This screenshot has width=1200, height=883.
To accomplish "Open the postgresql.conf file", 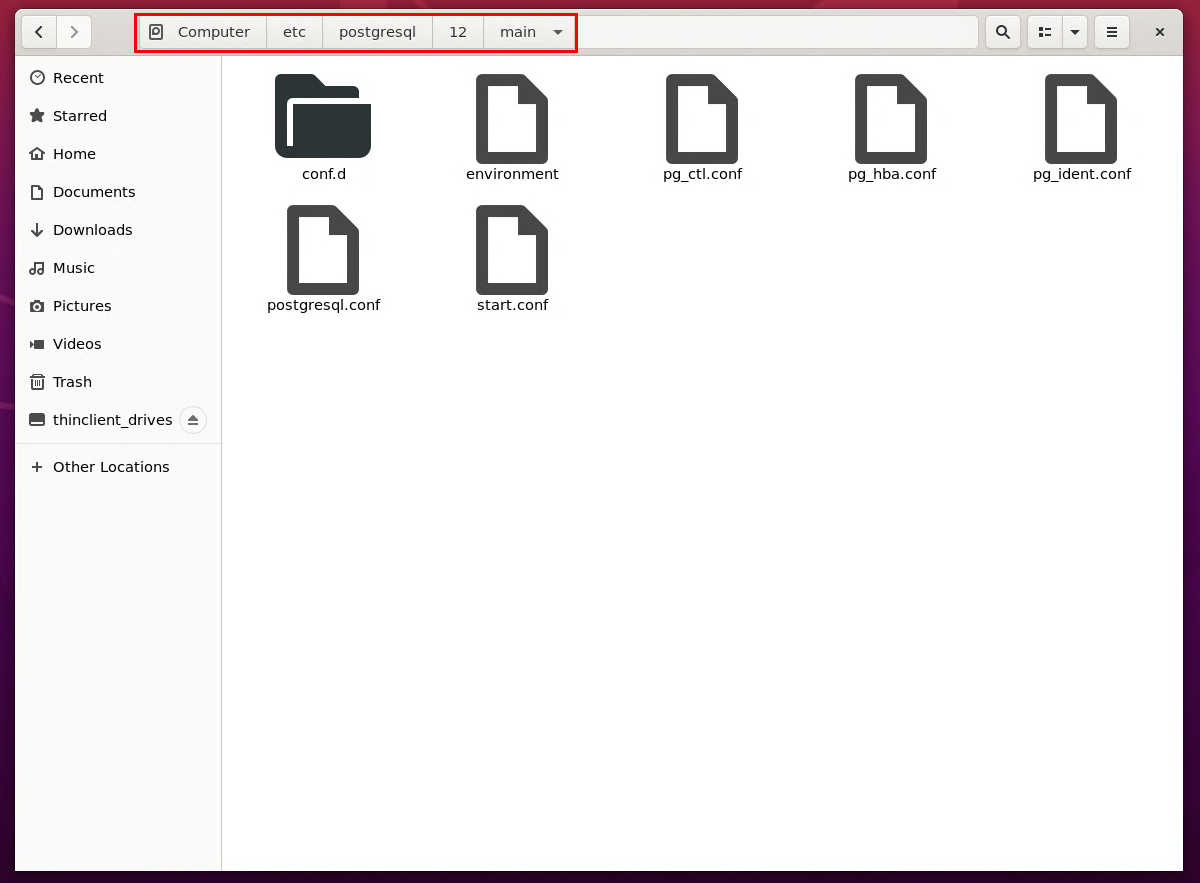I will pos(323,248).
